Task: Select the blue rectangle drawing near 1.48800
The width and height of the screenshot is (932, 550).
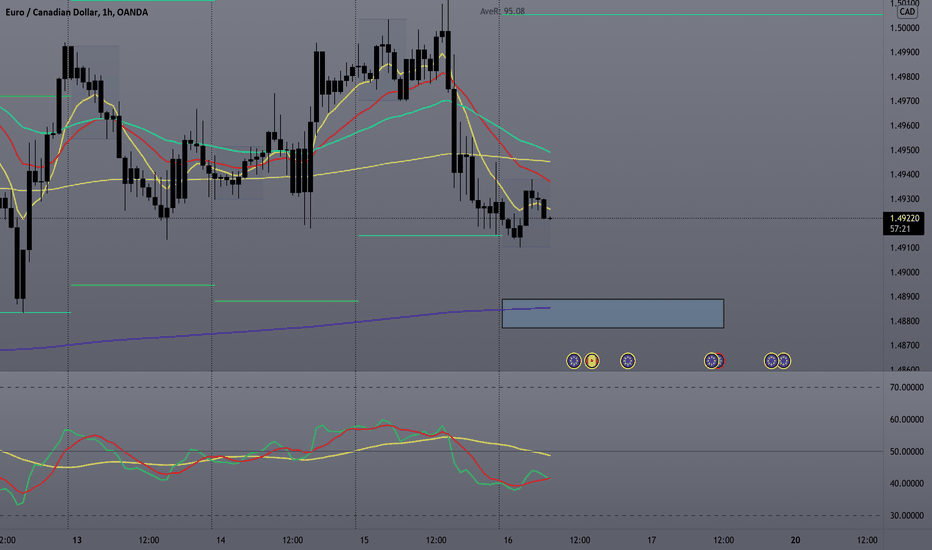Action: (613, 313)
